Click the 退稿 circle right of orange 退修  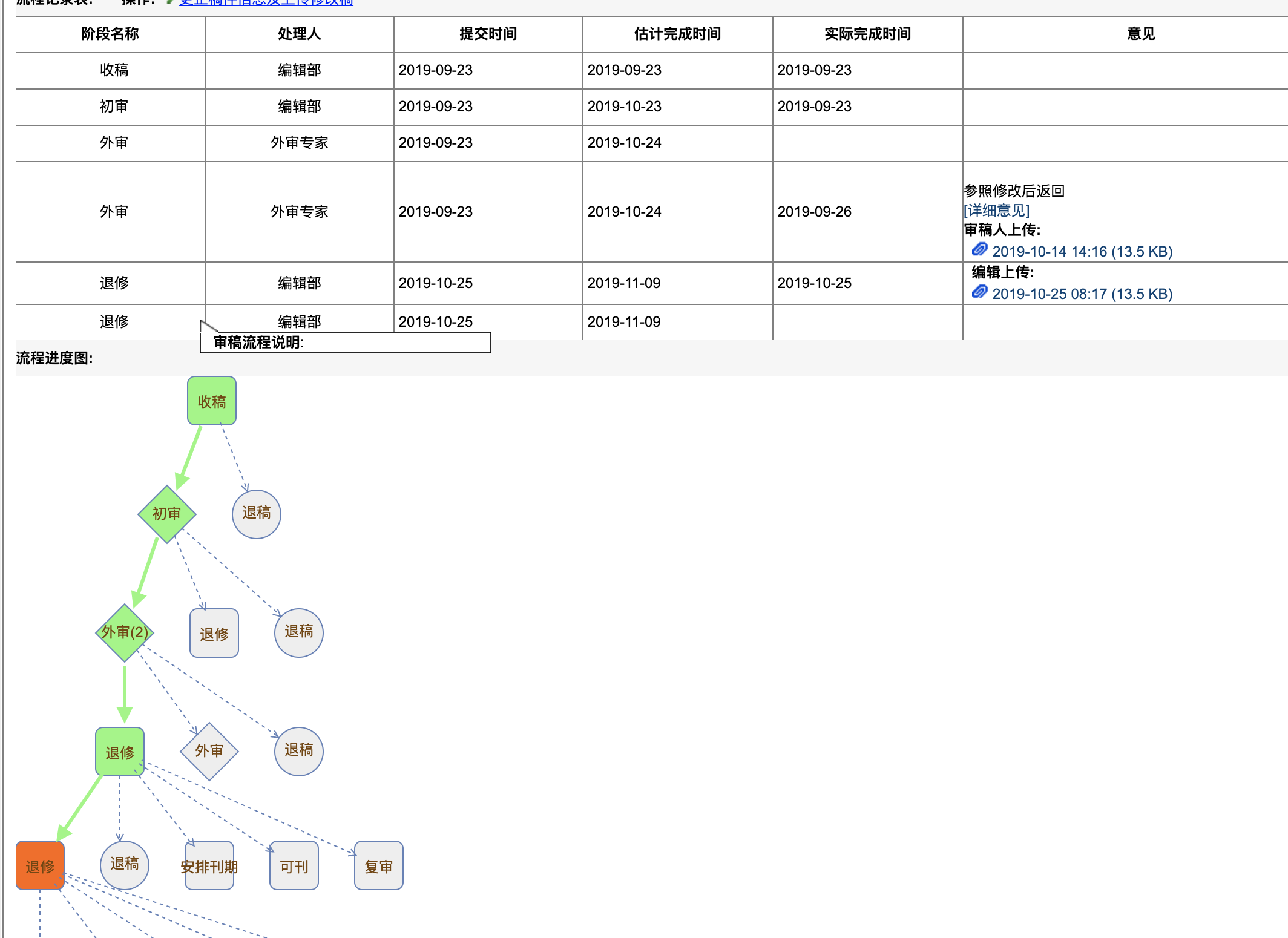(x=125, y=865)
